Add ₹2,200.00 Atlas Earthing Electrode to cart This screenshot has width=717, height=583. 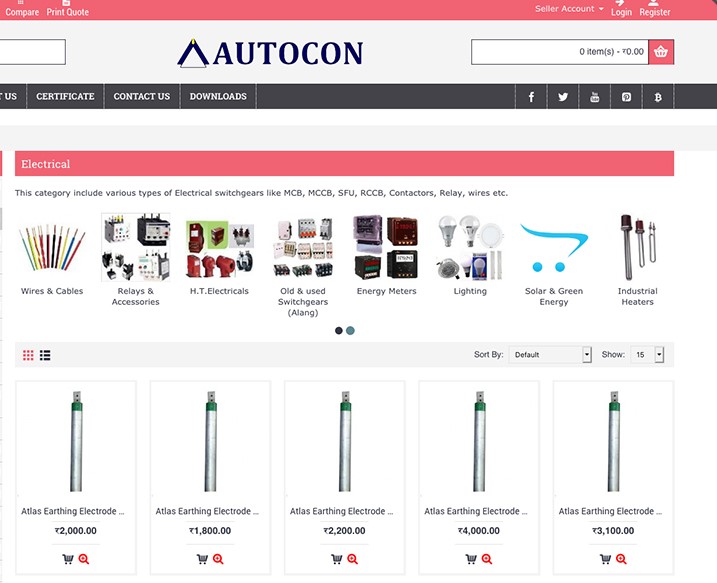[337, 559]
